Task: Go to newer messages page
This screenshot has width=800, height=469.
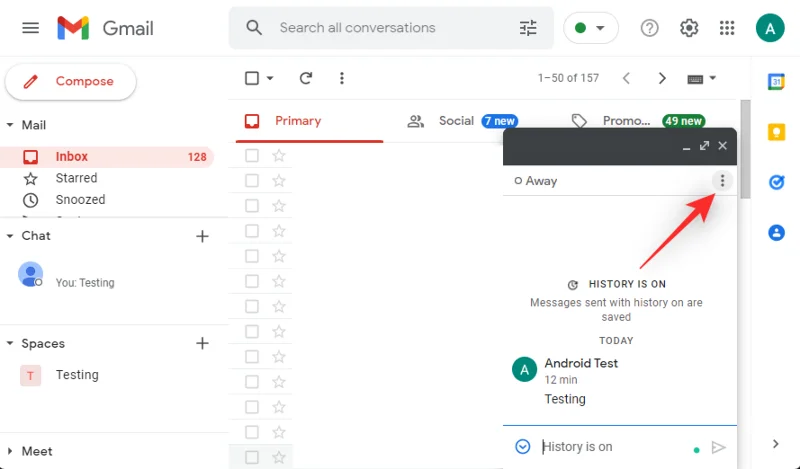Action: [627, 78]
